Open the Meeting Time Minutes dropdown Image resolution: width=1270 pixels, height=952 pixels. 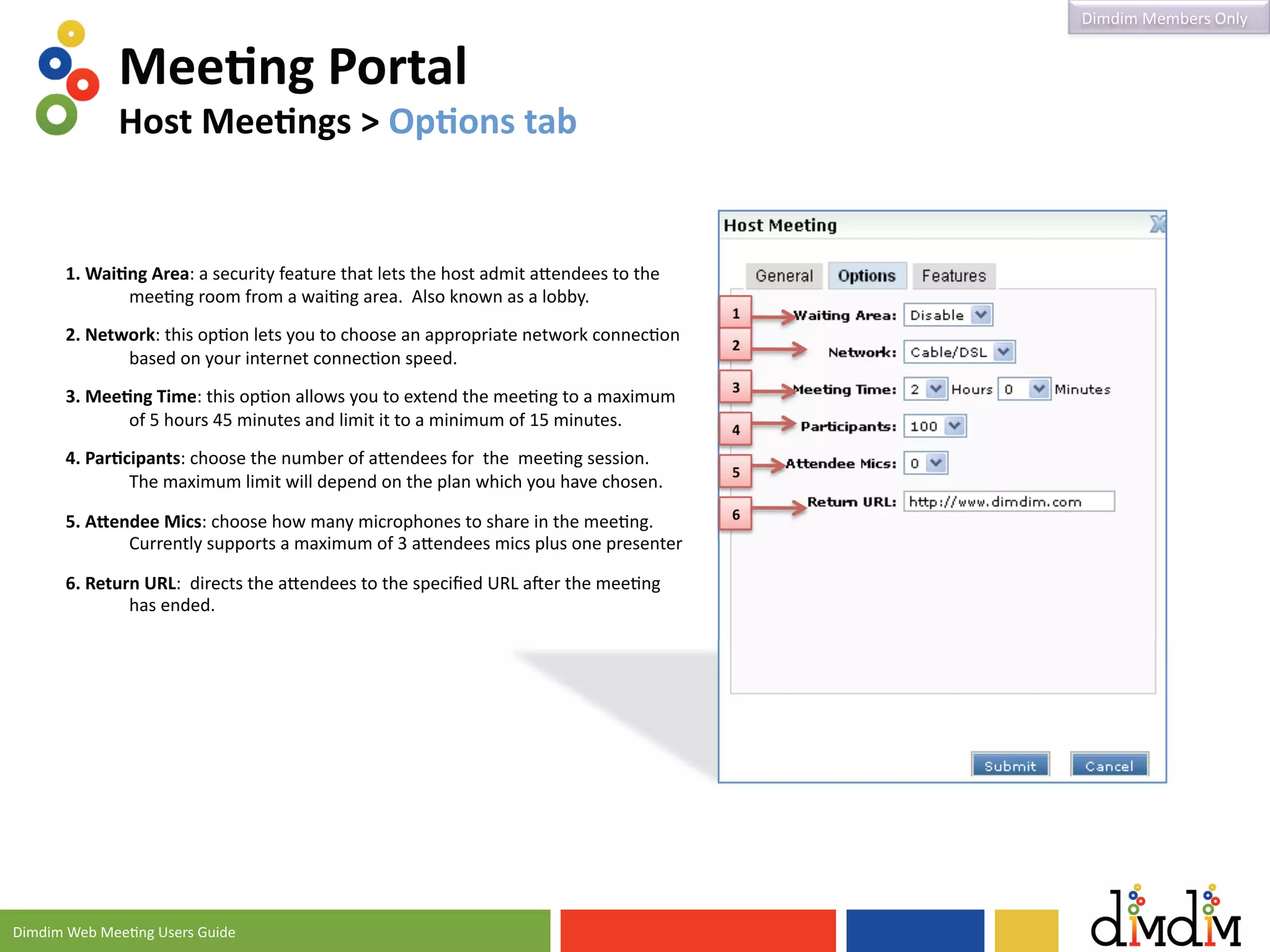click(1024, 389)
